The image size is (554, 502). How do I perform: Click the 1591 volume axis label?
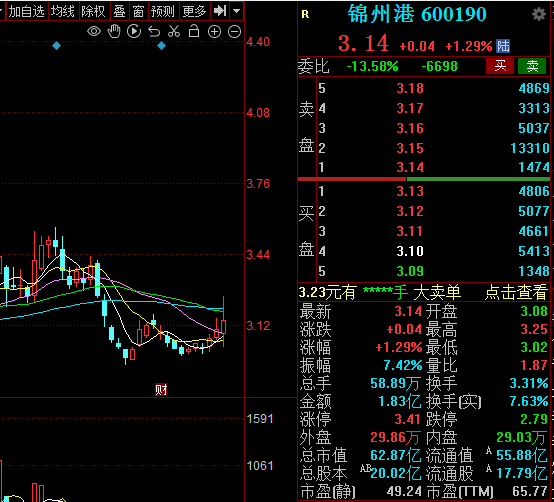pyautogui.click(x=260, y=419)
